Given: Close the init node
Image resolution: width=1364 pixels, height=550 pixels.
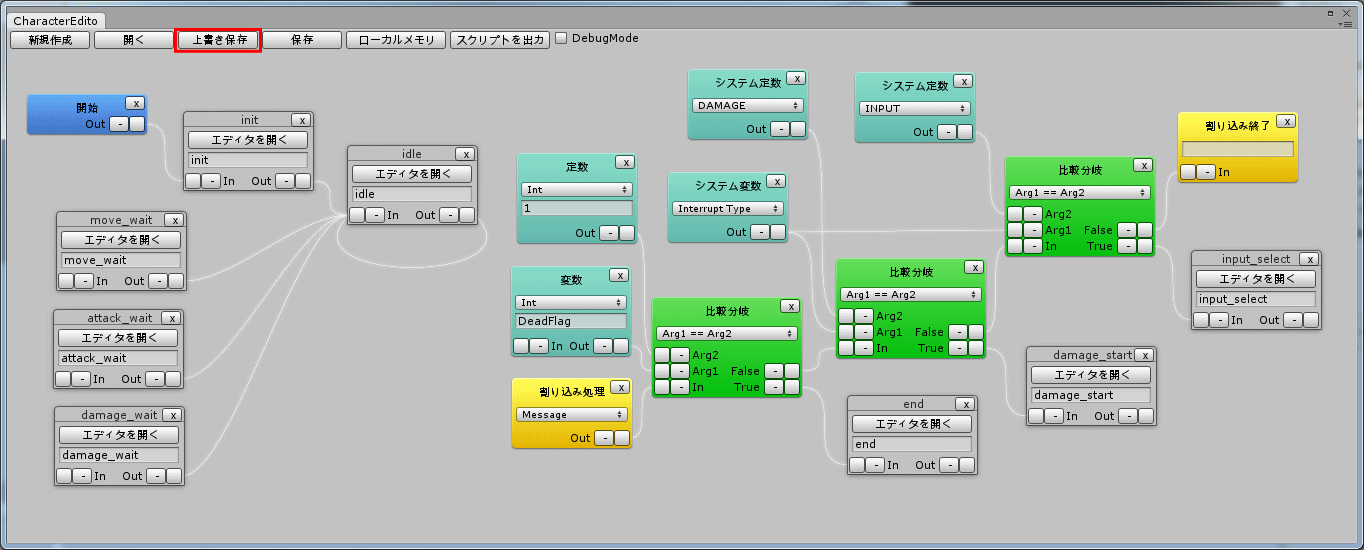Looking at the screenshot, I should pos(302,120).
